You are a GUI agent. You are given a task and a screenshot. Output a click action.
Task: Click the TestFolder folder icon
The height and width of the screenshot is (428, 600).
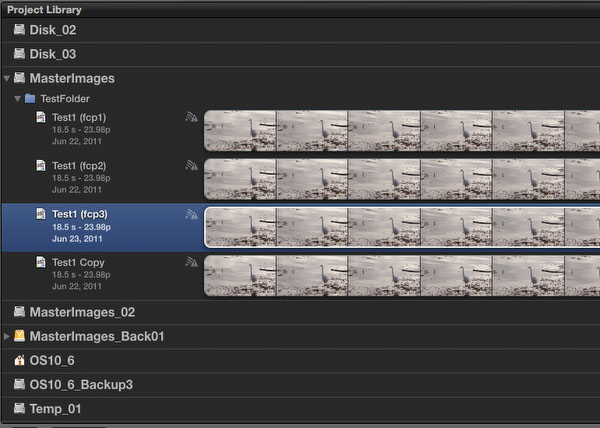[x=30, y=98]
